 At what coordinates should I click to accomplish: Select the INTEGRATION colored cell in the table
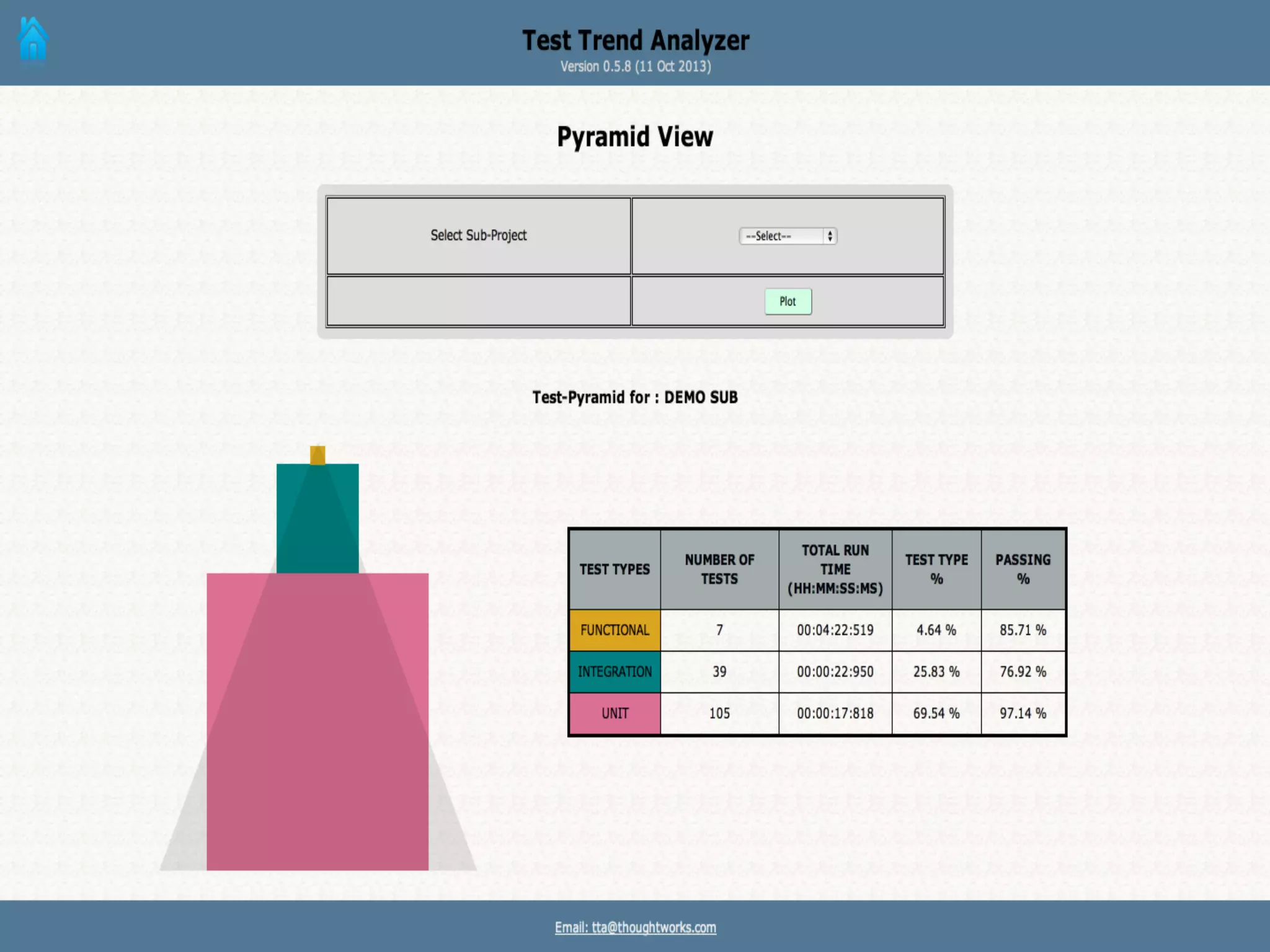(615, 672)
